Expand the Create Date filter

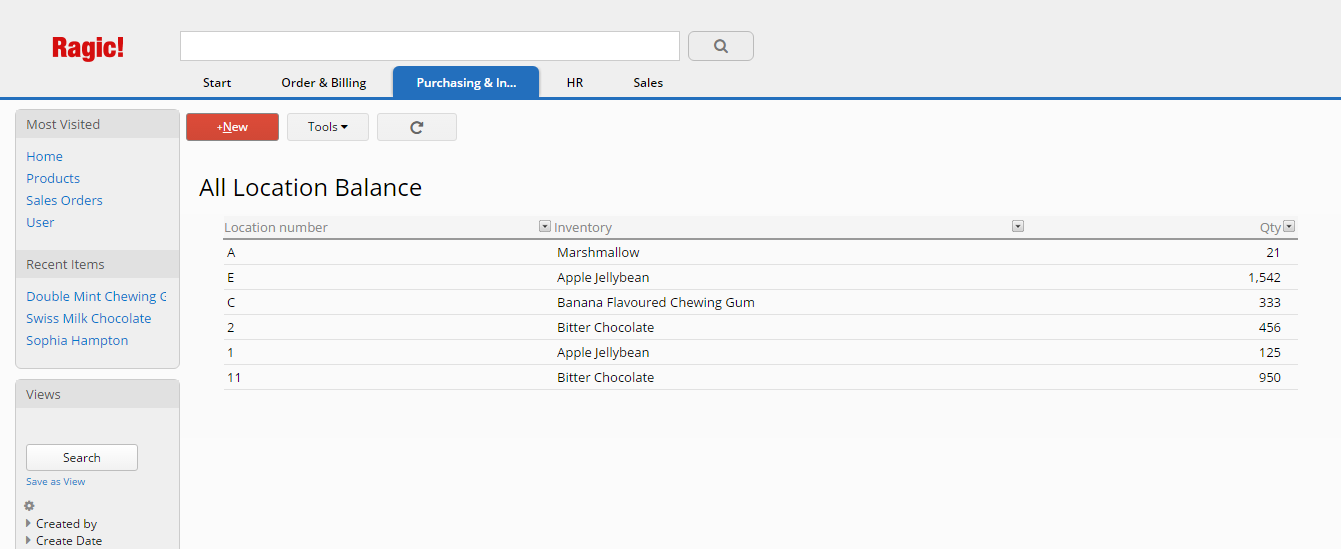coord(63,540)
